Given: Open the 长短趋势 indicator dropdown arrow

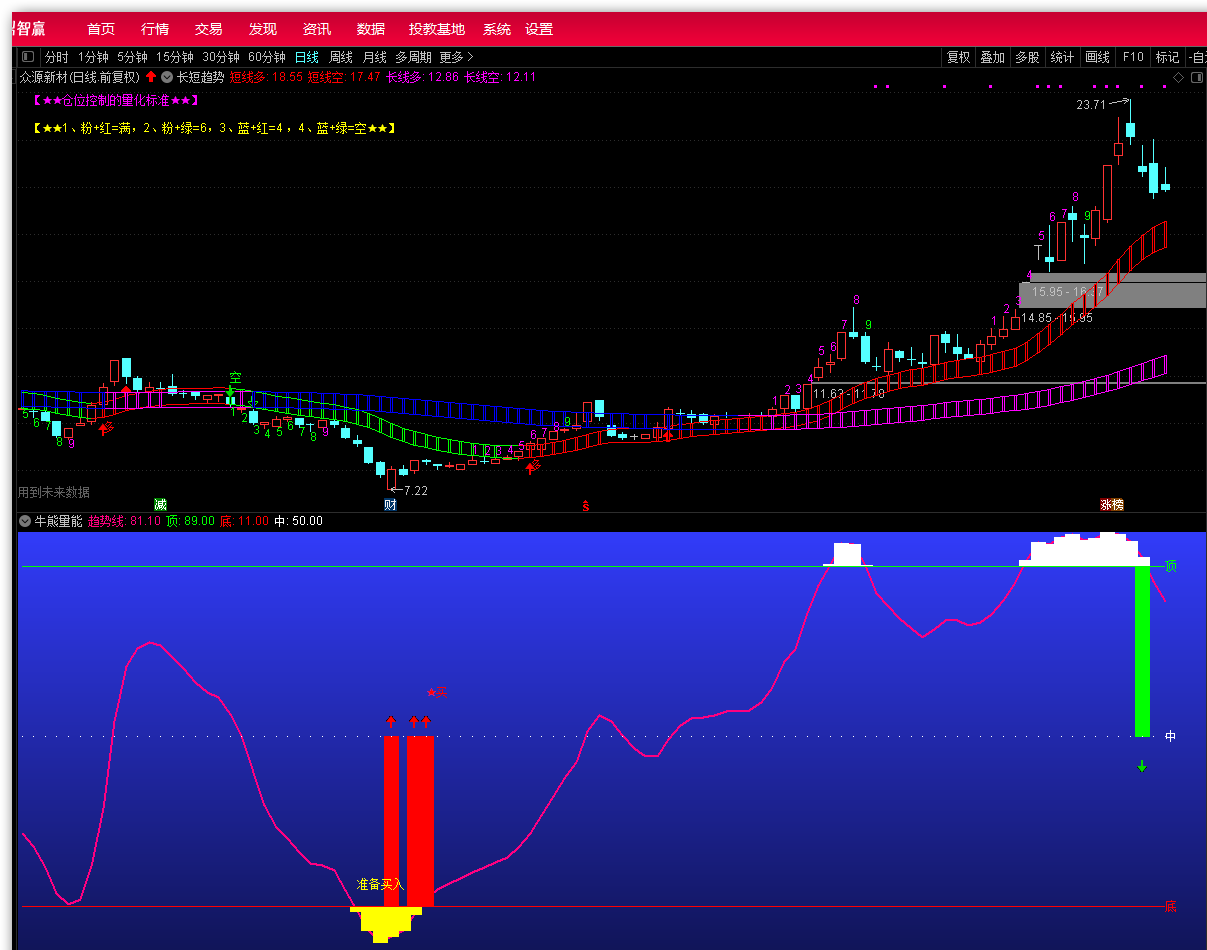Looking at the screenshot, I should pos(167,77).
